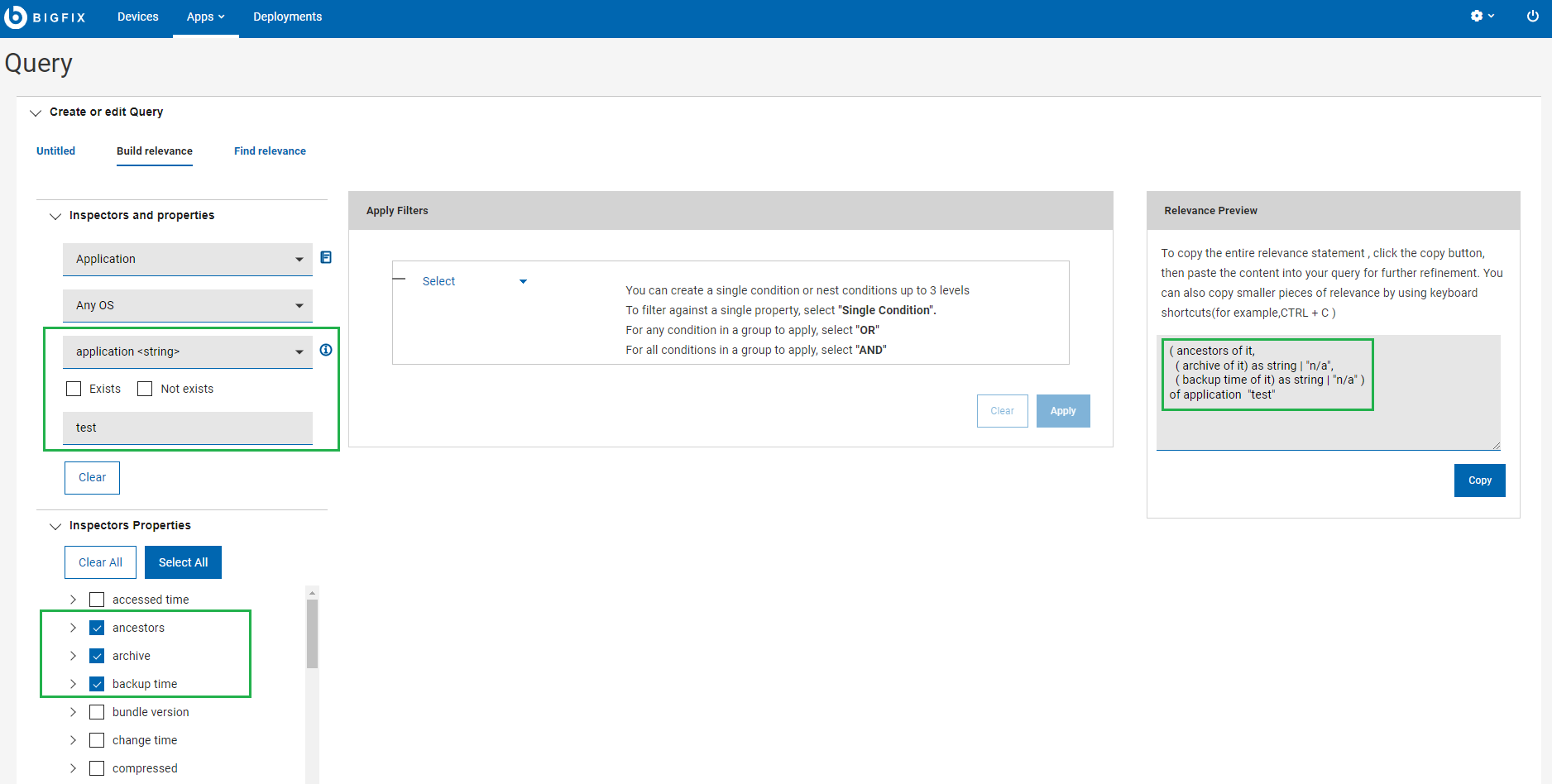Click the text field containing test

[187, 428]
